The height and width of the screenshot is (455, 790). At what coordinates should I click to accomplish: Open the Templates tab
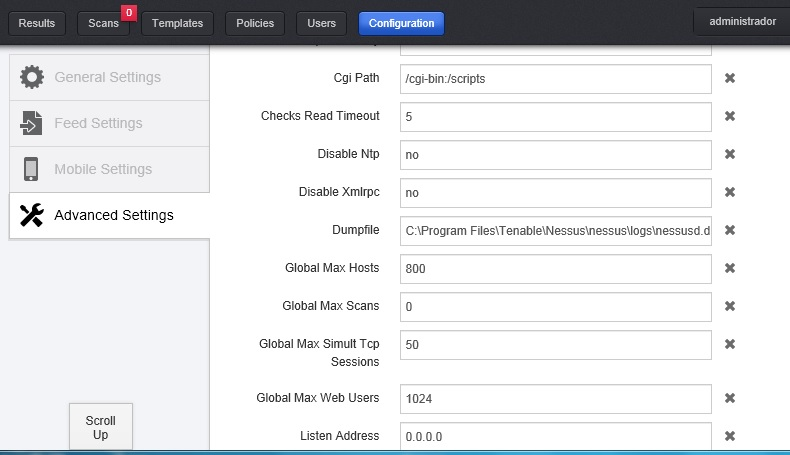point(177,23)
